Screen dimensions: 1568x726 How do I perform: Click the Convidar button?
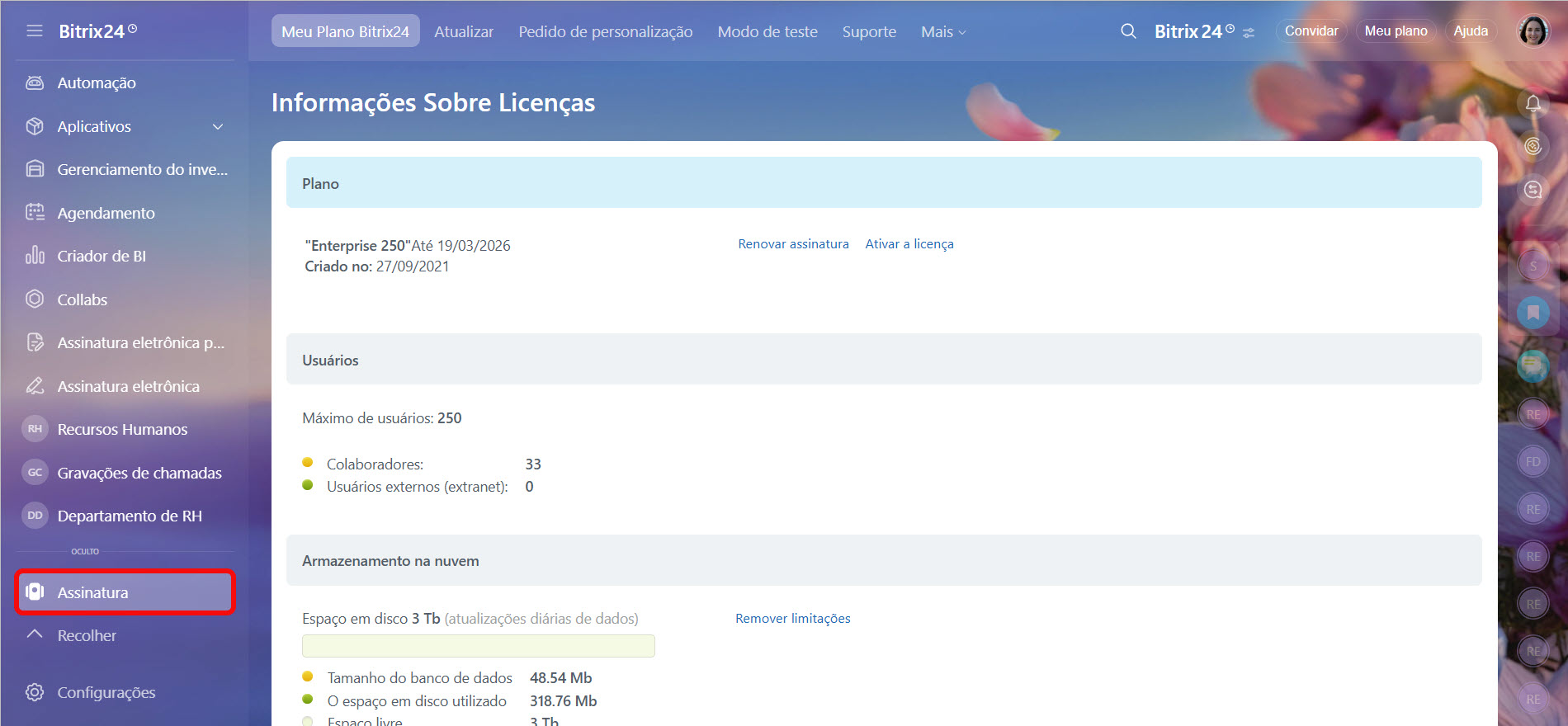(x=1311, y=31)
